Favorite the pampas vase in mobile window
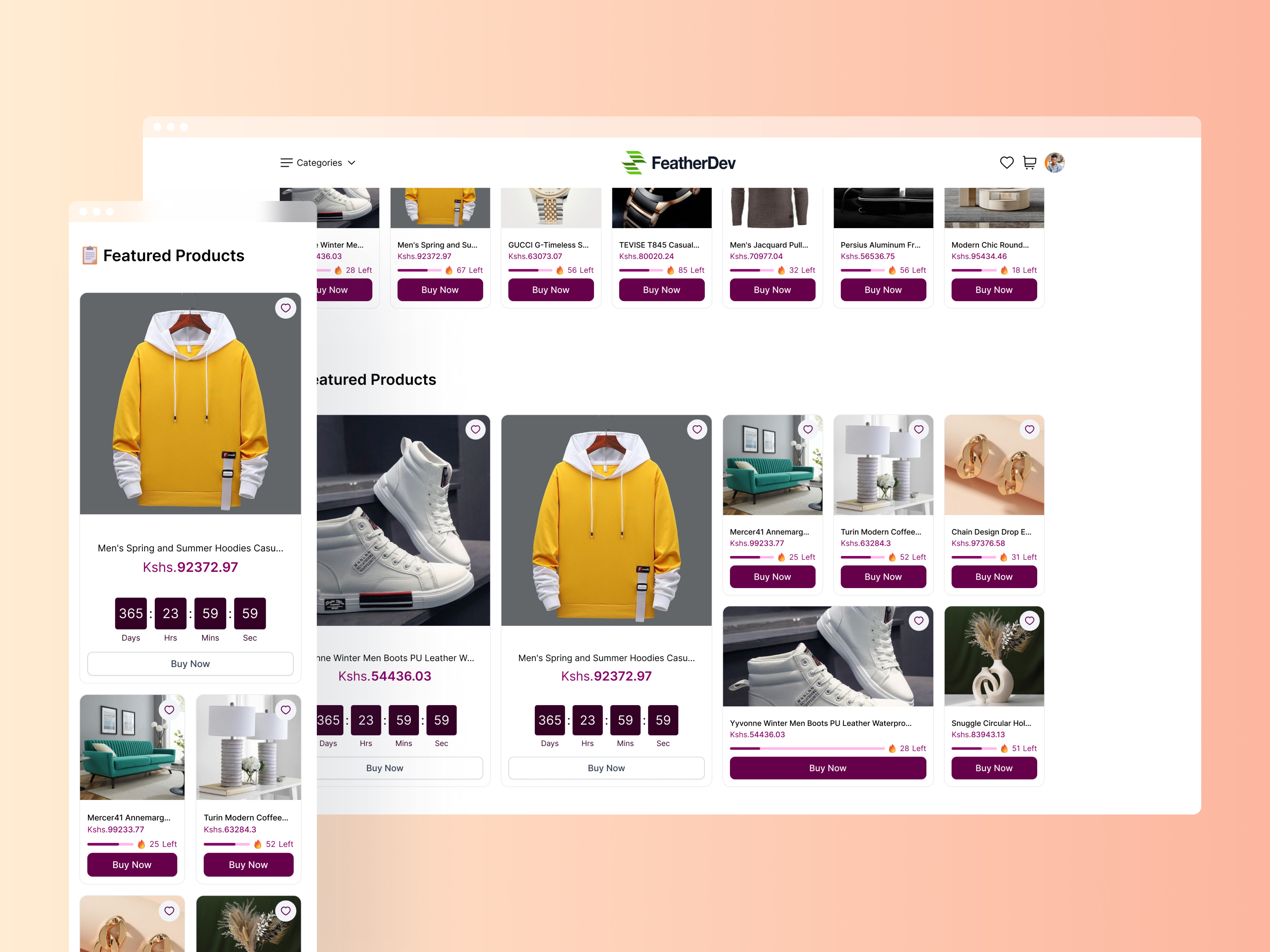This screenshot has width=1270, height=952. 285,911
